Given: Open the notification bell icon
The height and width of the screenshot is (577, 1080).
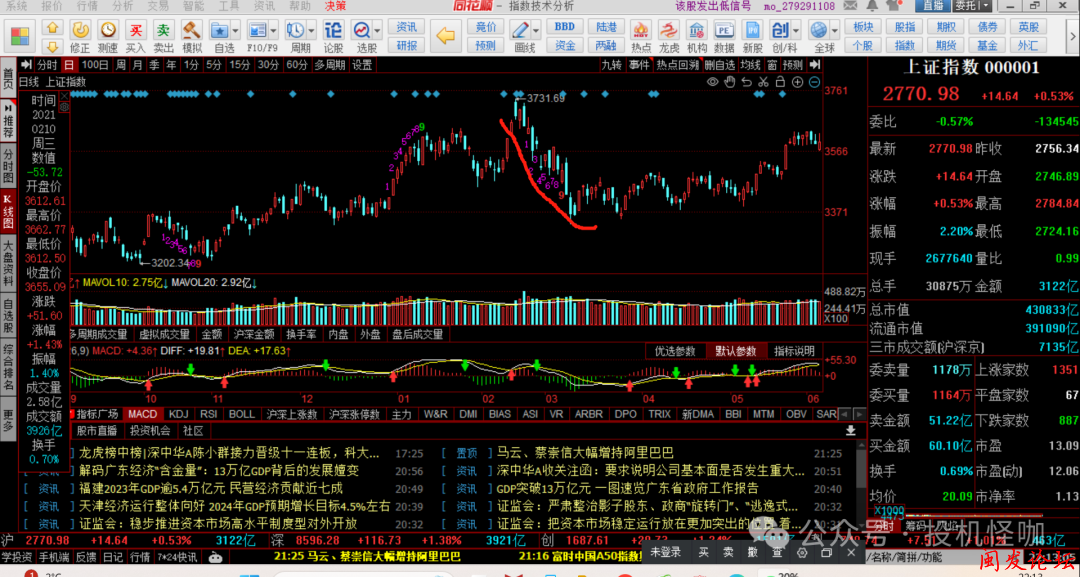Looking at the screenshot, I should click(872, 6).
